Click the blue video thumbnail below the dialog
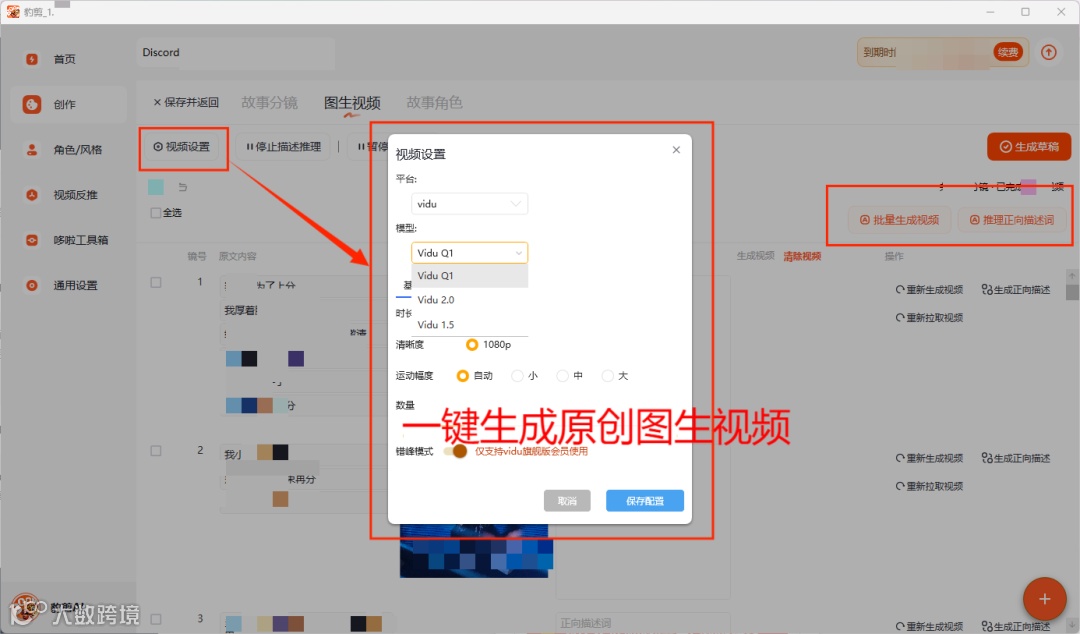This screenshot has width=1080, height=634. coord(476,551)
